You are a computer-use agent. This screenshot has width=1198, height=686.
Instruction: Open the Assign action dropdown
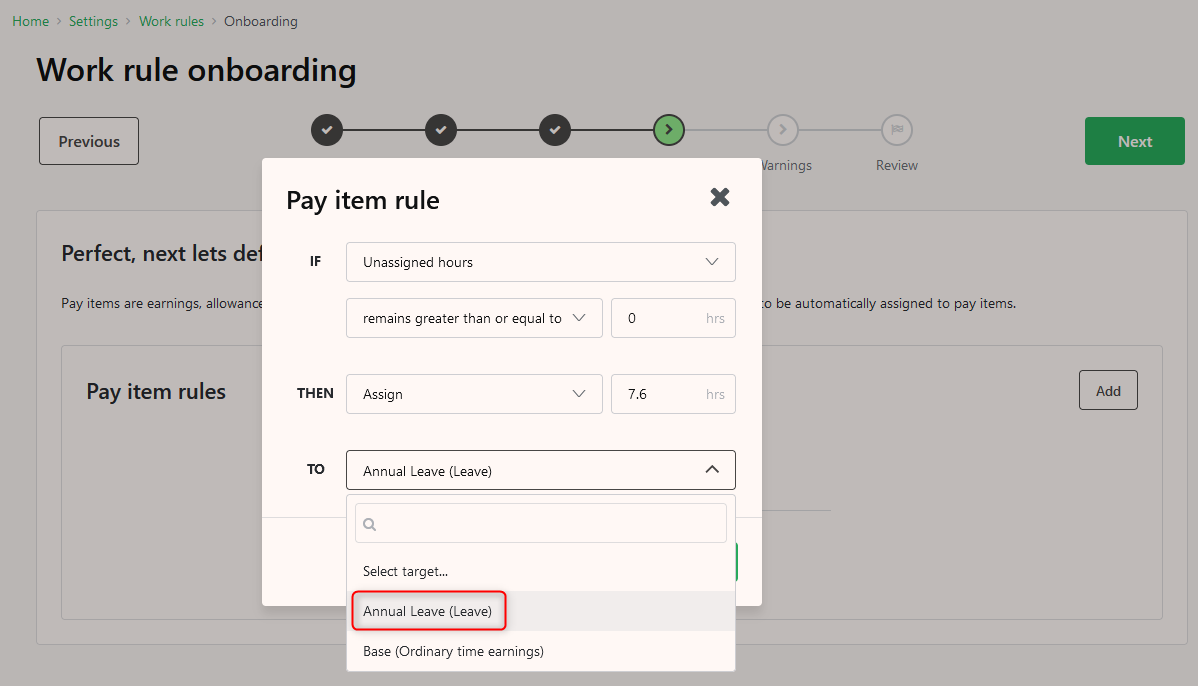click(474, 394)
